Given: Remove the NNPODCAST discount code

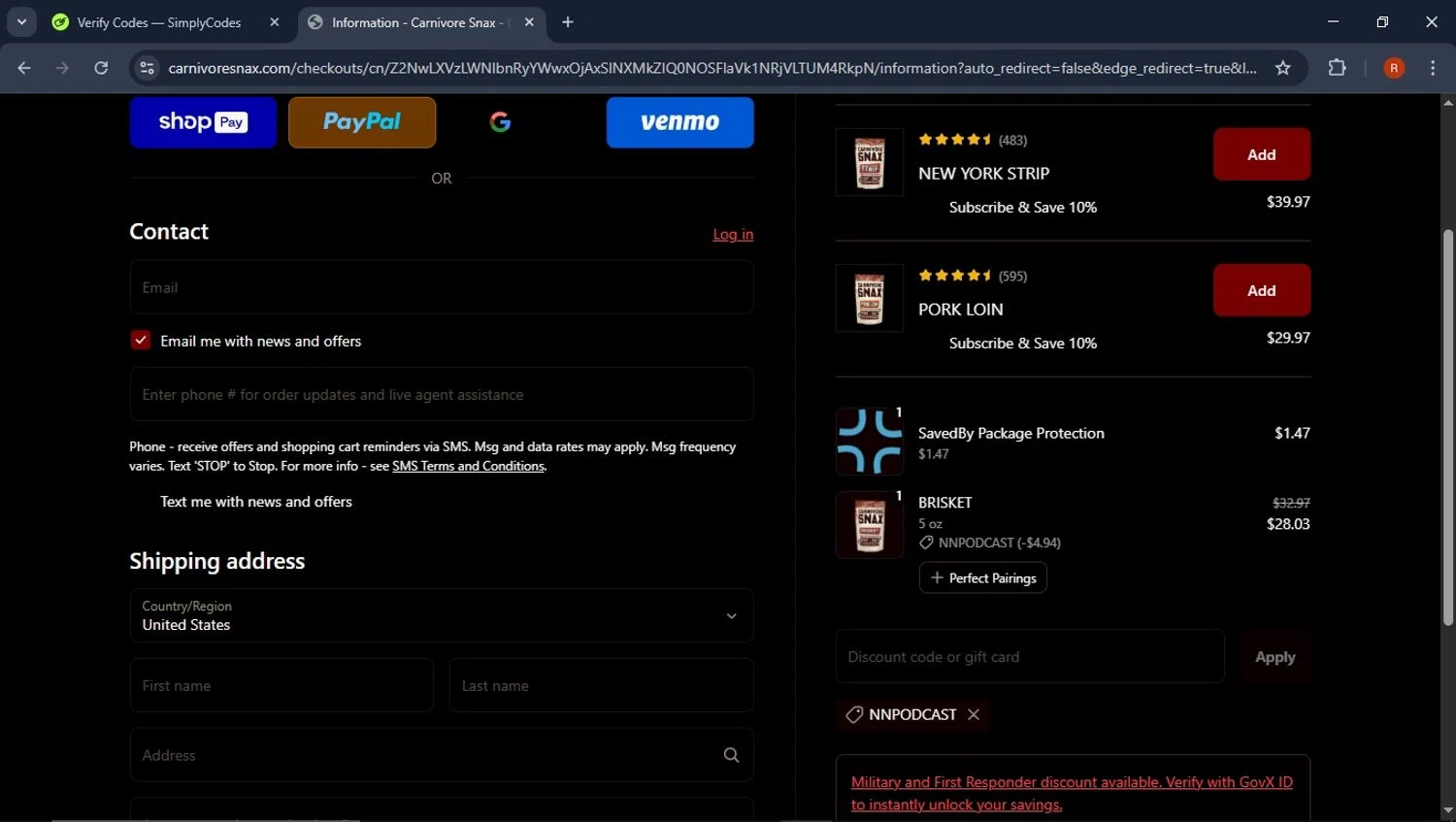Looking at the screenshot, I should (974, 714).
